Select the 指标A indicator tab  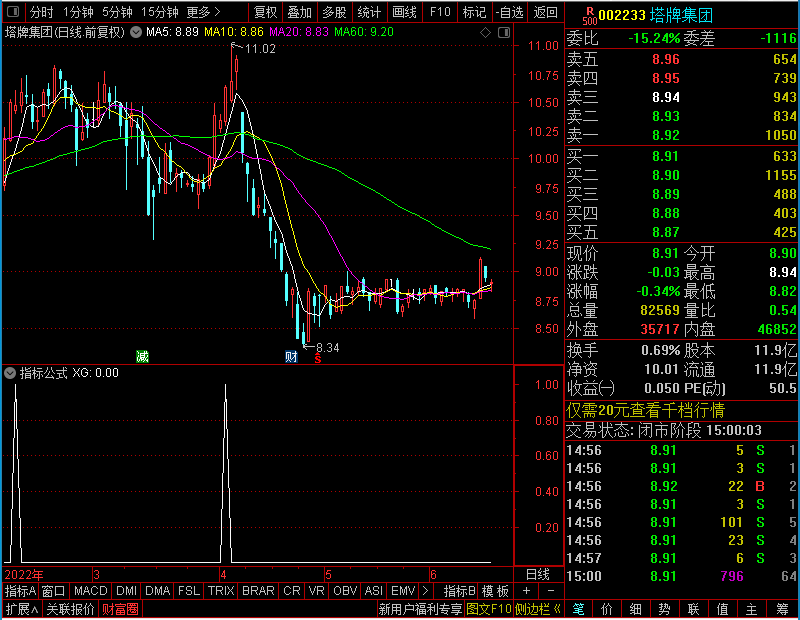point(20,591)
